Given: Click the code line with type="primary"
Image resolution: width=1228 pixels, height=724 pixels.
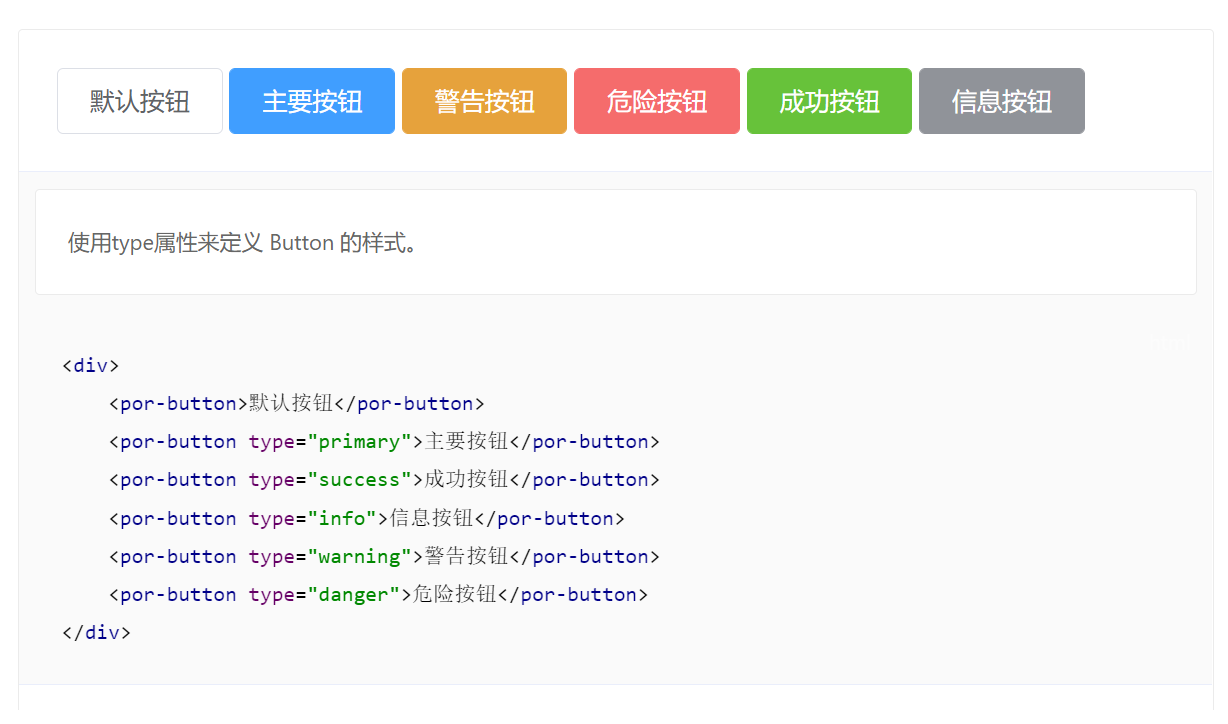Looking at the screenshot, I should (x=385, y=441).
